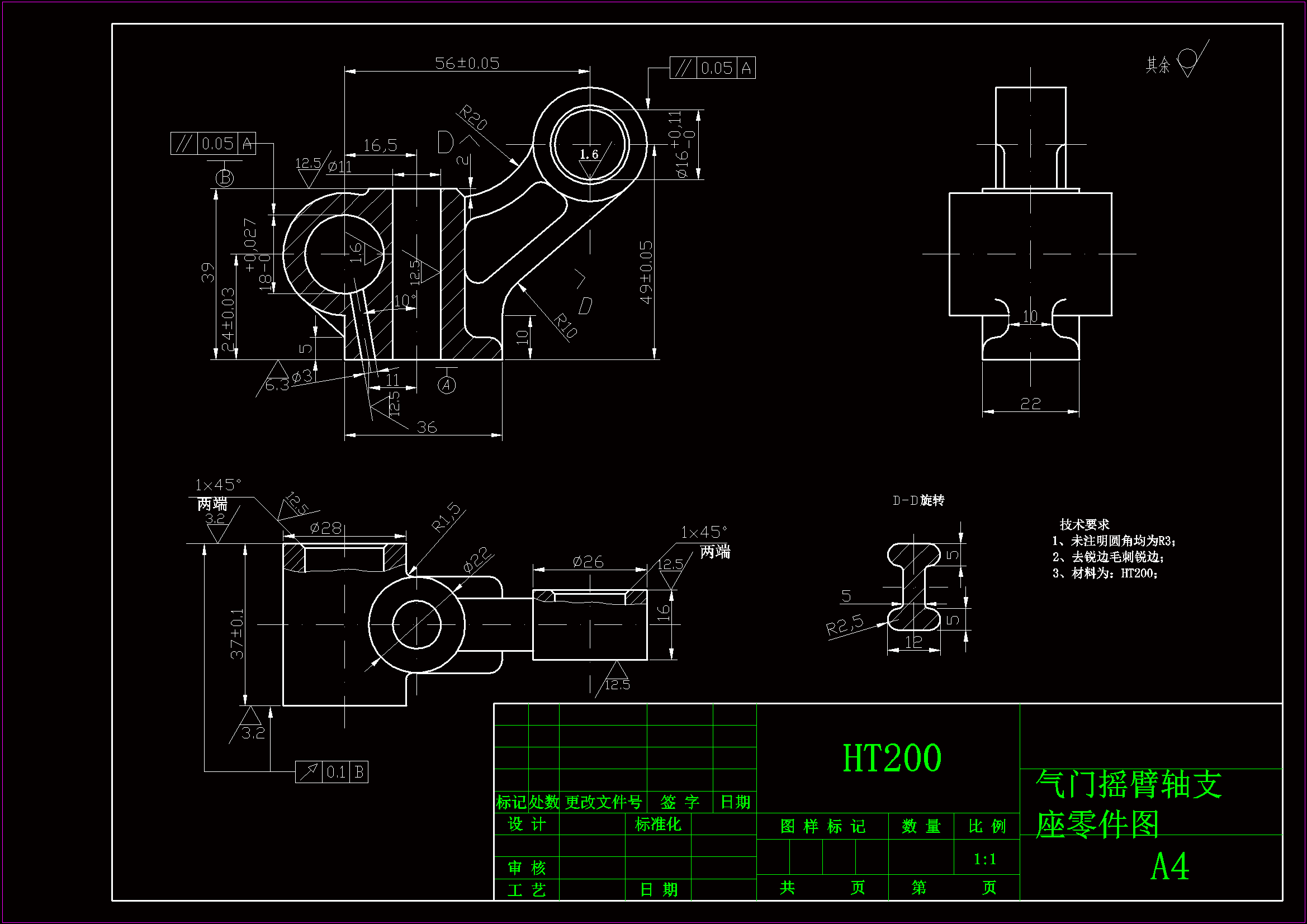Click the 技术要求 heading text
1307x924 pixels.
(x=1084, y=524)
